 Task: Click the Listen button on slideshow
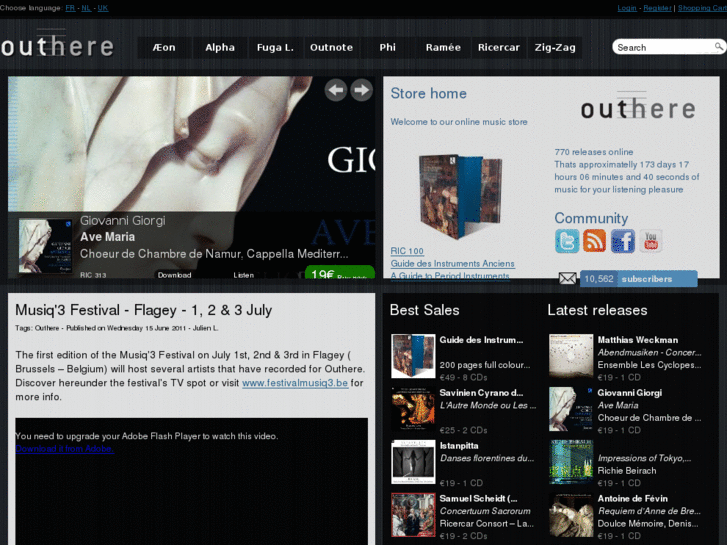coord(243,275)
